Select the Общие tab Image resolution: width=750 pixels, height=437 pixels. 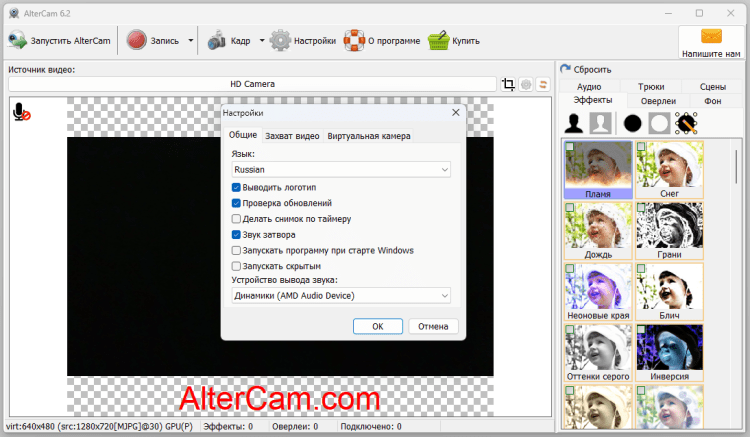(243, 135)
